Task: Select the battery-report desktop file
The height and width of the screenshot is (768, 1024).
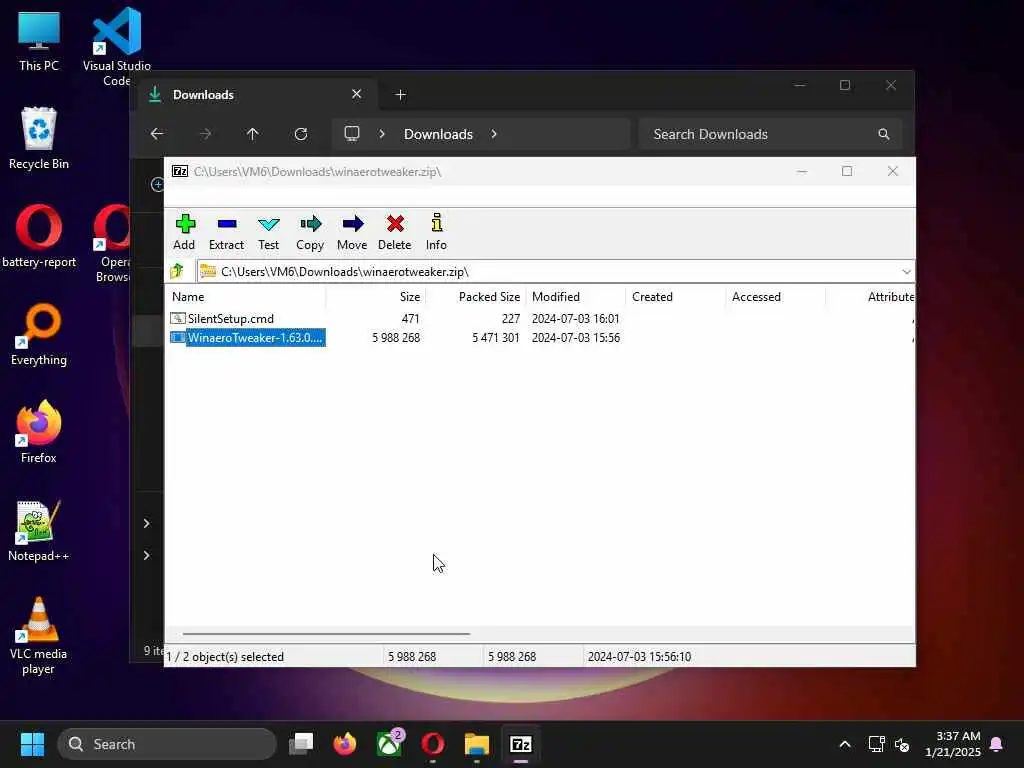Action: [x=39, y=236]
